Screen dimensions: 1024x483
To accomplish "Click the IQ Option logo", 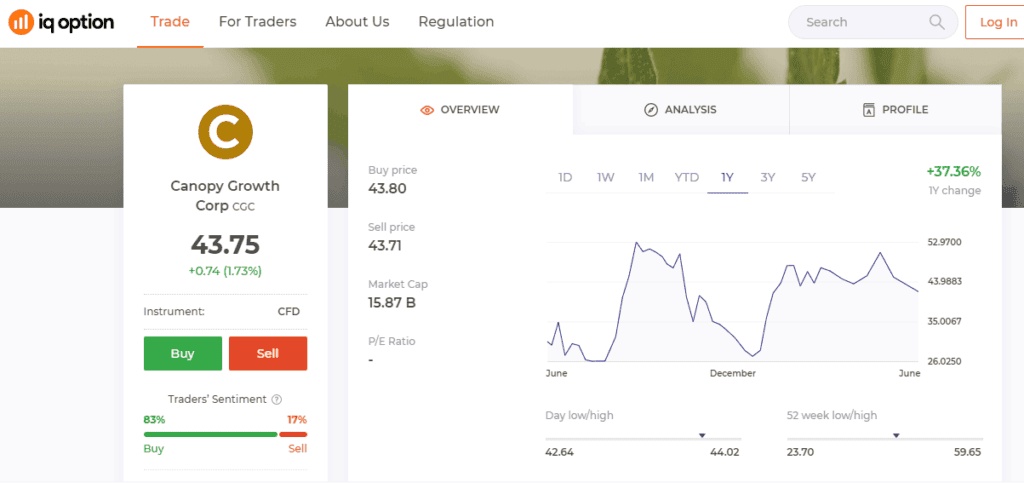I will click(61, 22).
